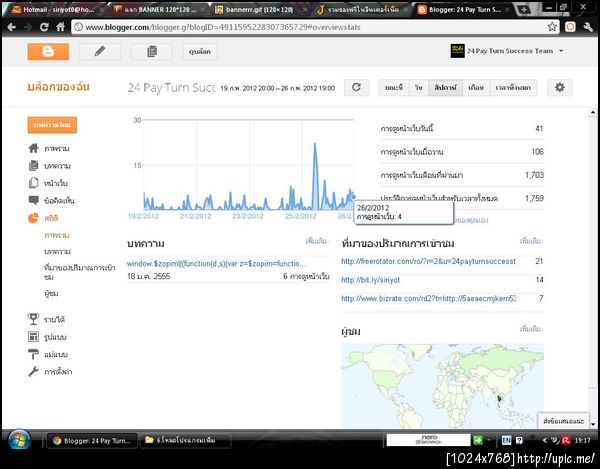Select the Day time range tab
This screenshot has height=469, width=600.
[419, 88]
